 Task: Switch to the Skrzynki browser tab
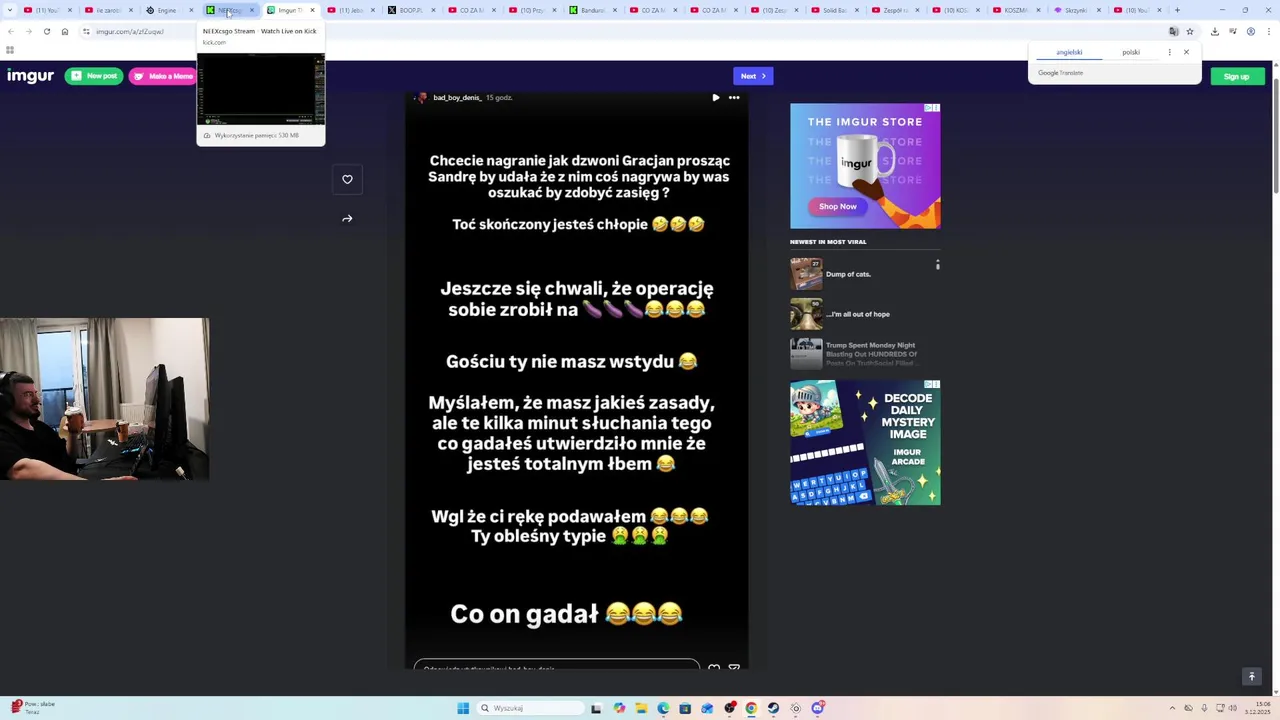pyautogui.click(x=1076, y=10)
